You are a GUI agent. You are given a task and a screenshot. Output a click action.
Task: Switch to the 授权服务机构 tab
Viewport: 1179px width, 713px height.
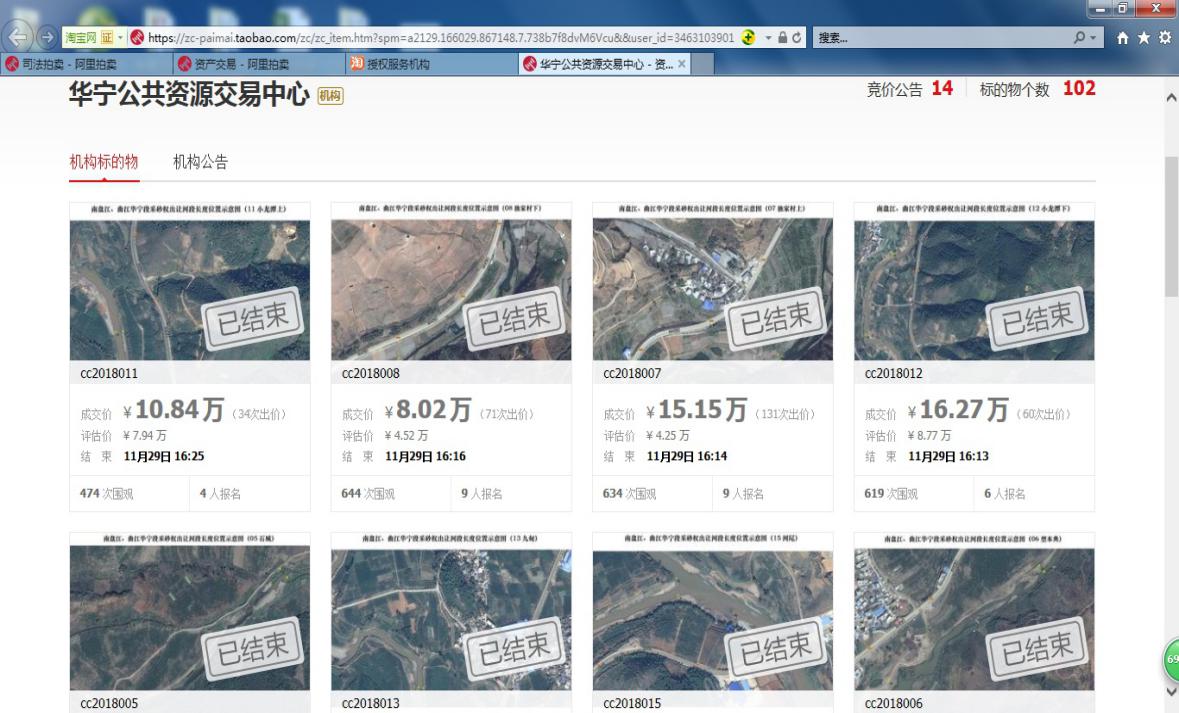[x=432, y=64]
